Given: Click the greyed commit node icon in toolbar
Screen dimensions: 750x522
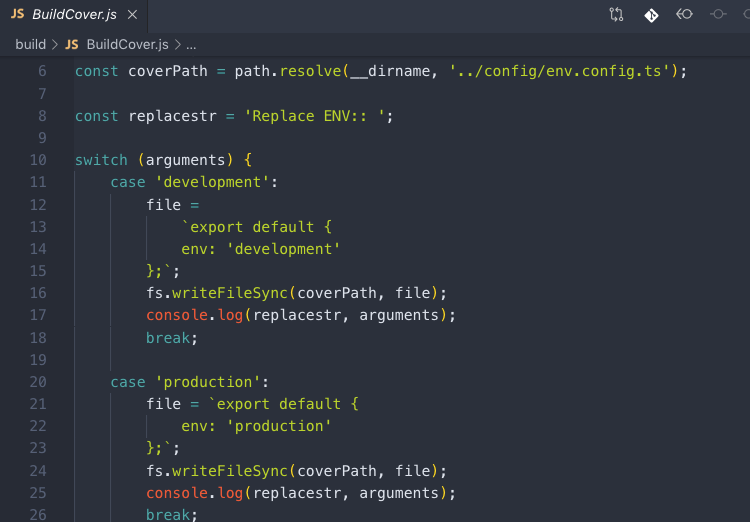Looking at the screenshot, I should (x=718, y=14).
